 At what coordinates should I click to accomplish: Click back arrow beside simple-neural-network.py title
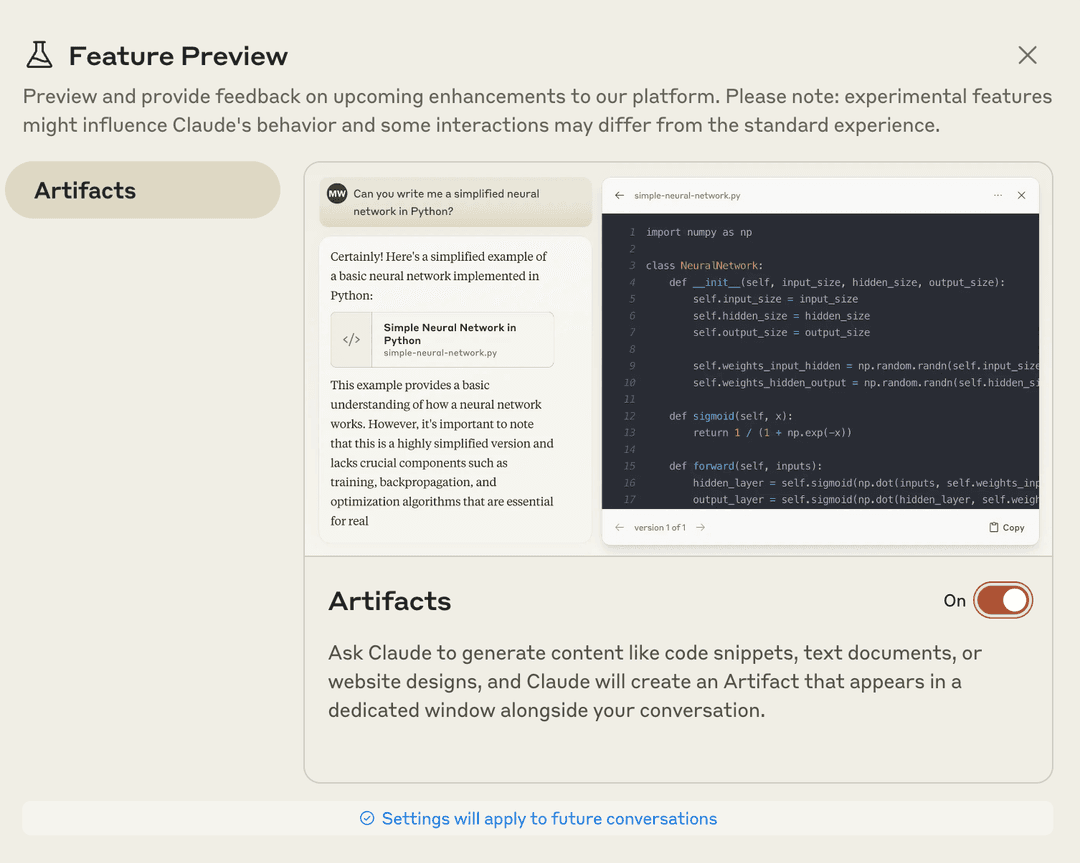tap(619, 196)
